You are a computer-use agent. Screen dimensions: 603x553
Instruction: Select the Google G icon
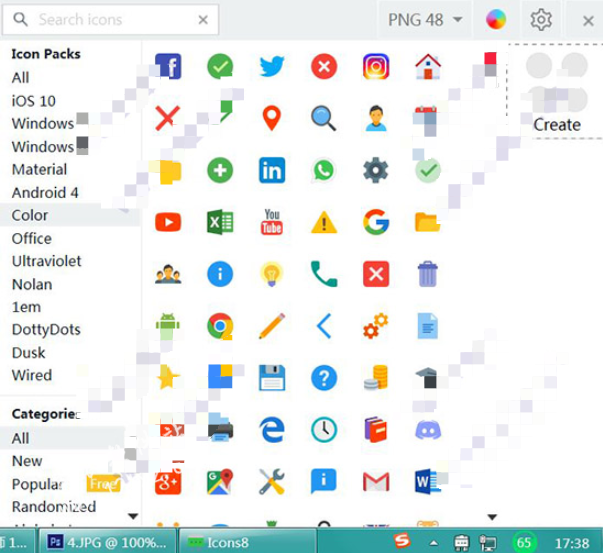click(x=376, y=222)
